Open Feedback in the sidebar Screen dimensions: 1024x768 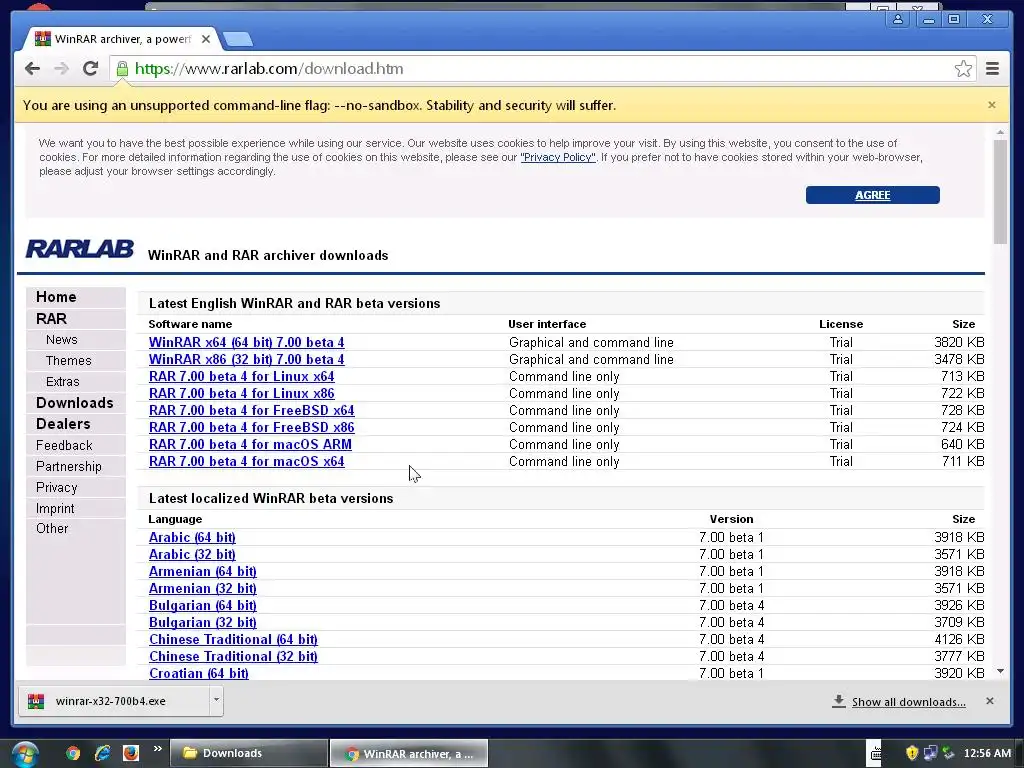[64, 445]
